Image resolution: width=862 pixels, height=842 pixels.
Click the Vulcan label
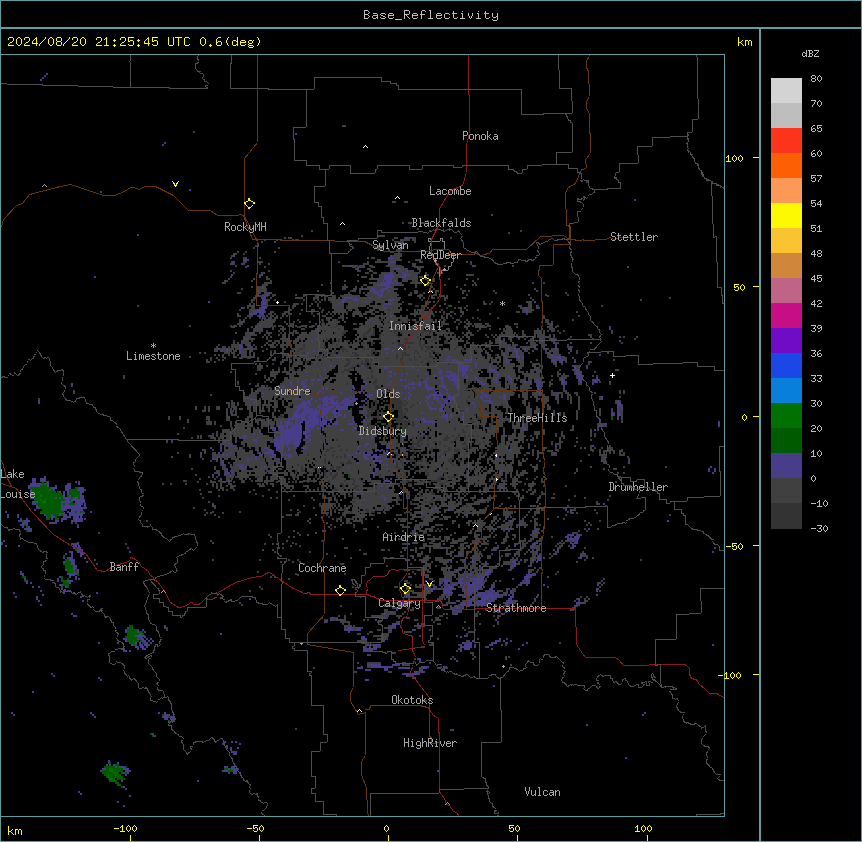pyautogui.click(x=542, y=792)
